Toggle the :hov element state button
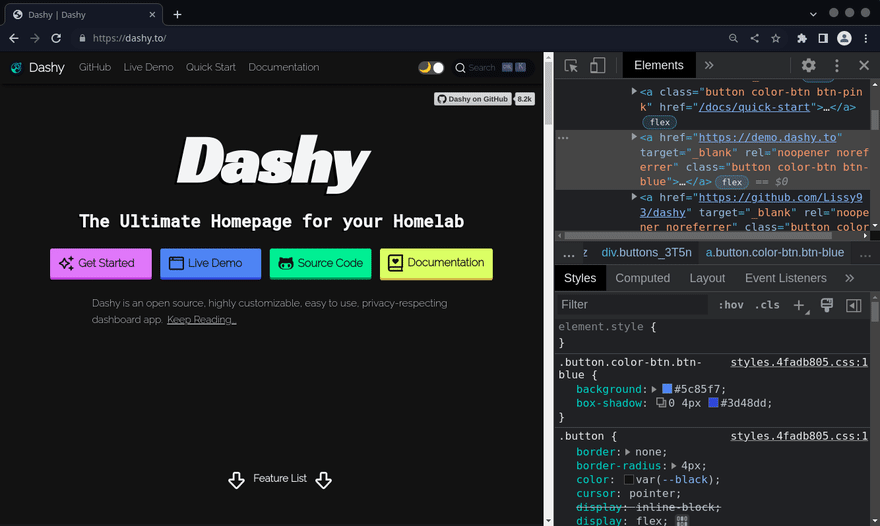 click(731, 305)
